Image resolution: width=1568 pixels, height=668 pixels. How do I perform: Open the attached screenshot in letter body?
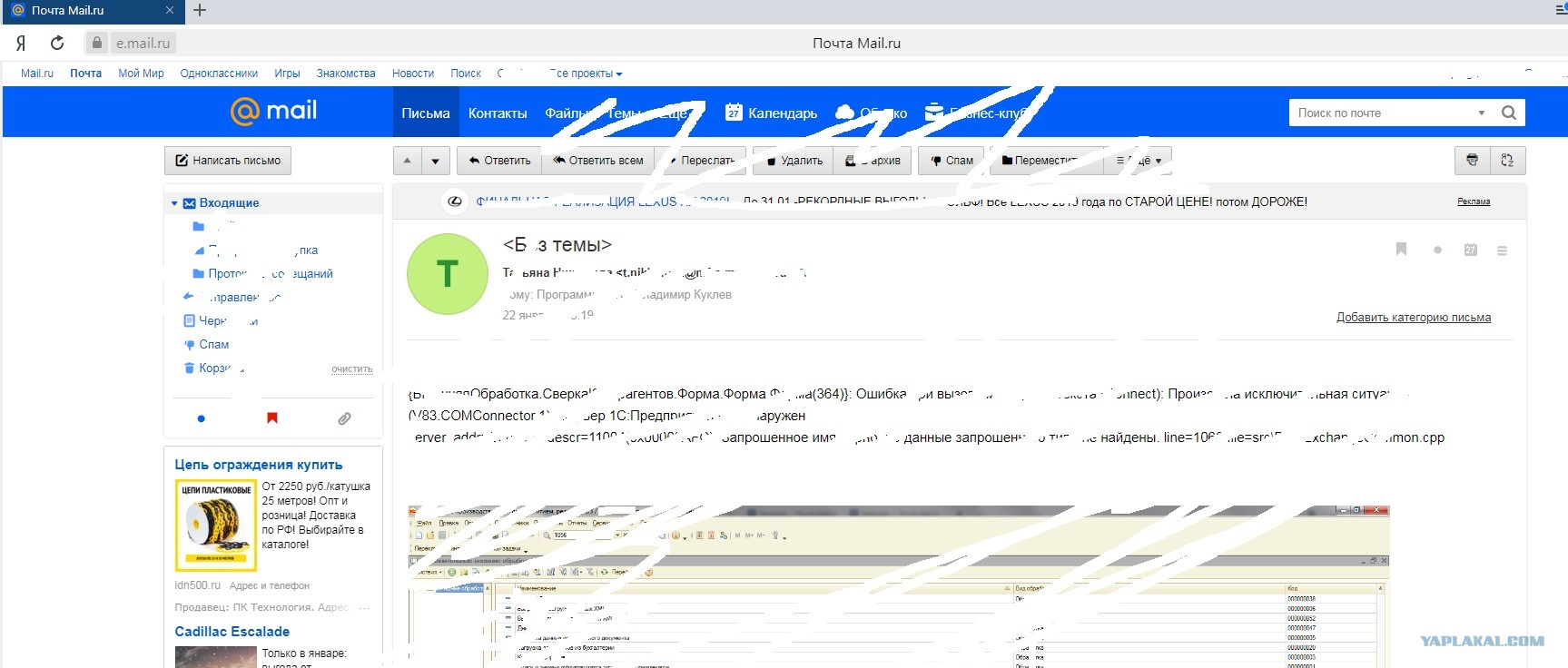tap(899, 586)
